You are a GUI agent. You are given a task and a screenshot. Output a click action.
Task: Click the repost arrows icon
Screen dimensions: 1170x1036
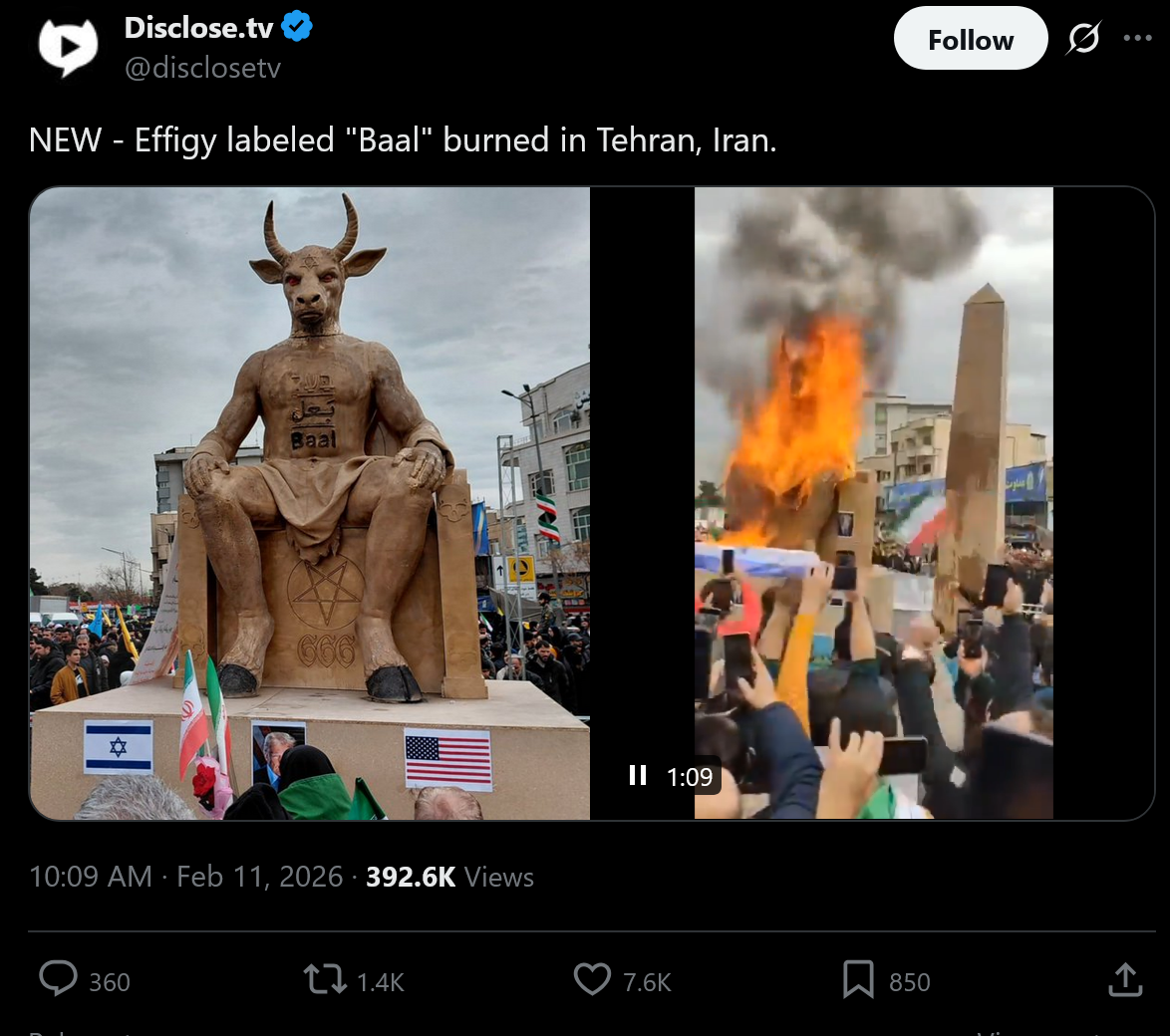click(325, 980)
